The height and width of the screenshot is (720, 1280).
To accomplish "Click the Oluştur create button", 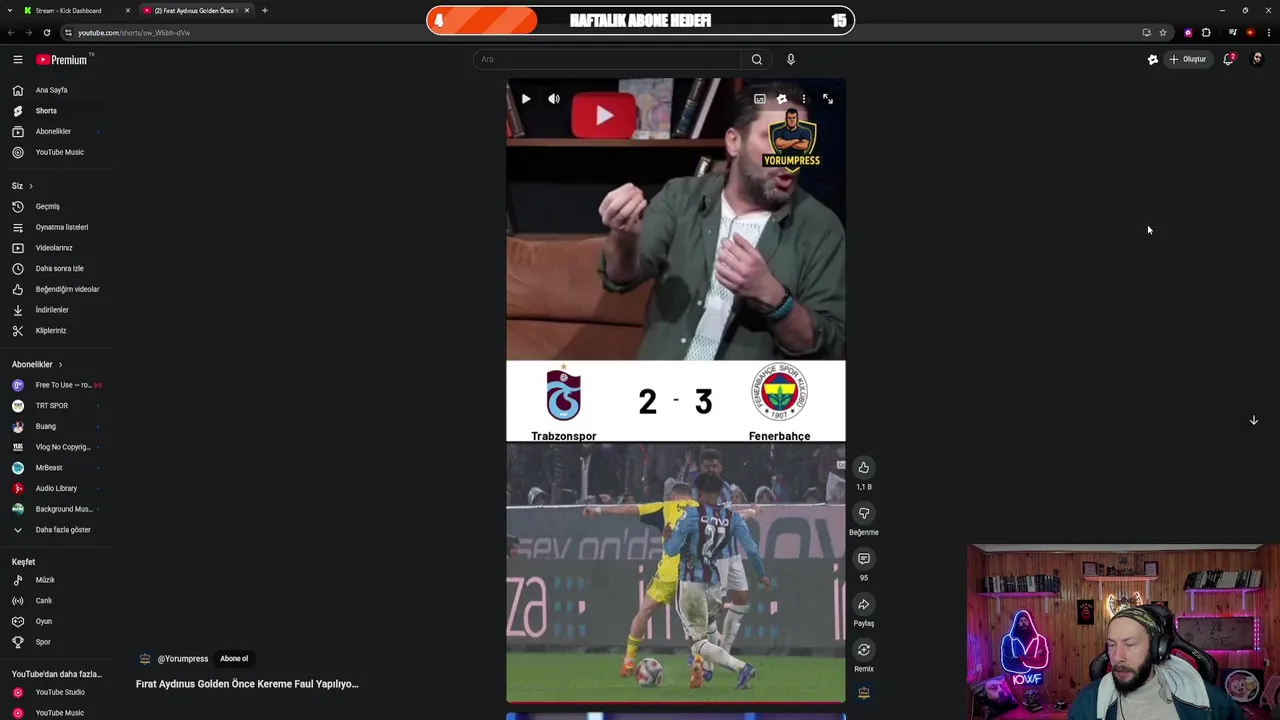I will point(1188,59).
